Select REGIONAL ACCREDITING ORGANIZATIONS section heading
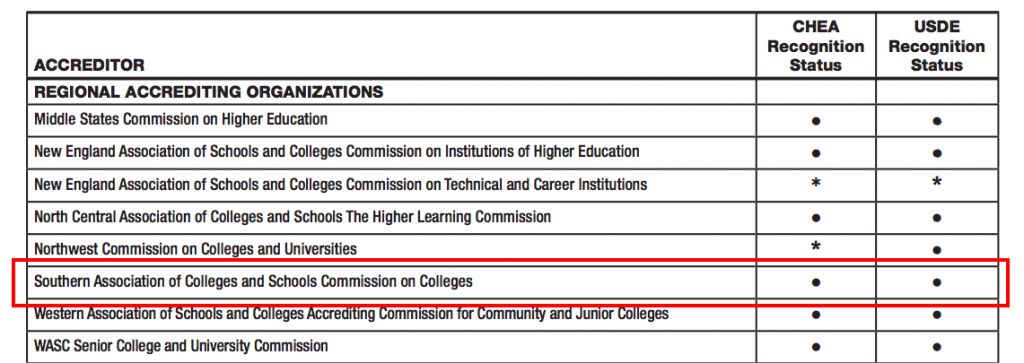The image size is (1024, 363). click(208, 91)
